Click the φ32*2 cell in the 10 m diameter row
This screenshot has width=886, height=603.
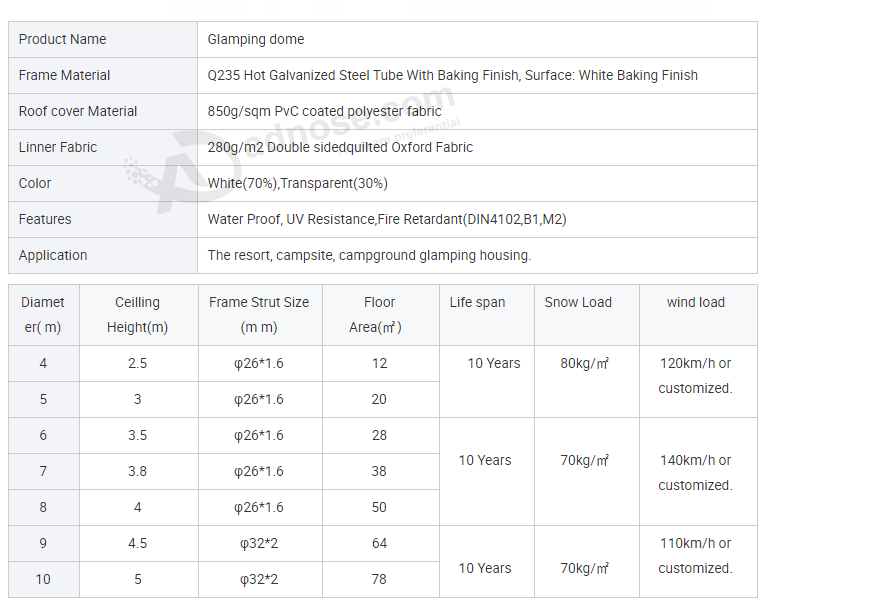[x=259, y=579]
